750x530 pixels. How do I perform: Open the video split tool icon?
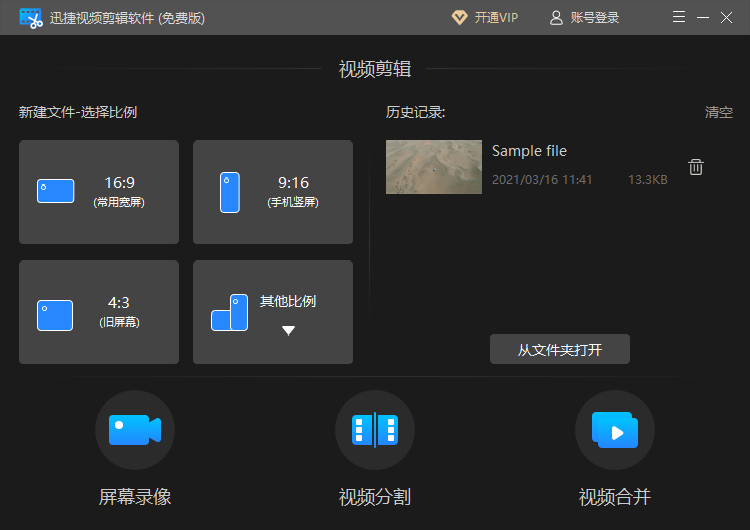375,430
